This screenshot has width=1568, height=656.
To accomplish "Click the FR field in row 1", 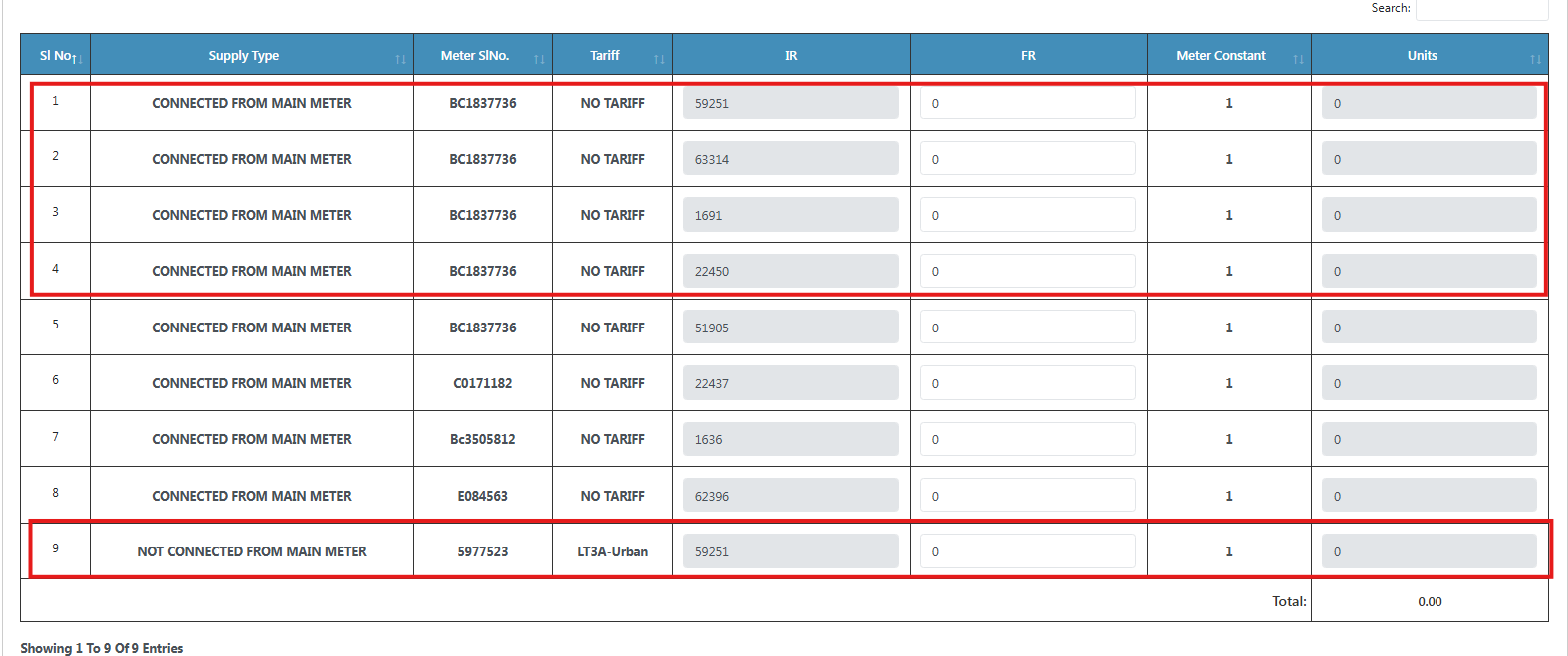I will (1027, 104).
